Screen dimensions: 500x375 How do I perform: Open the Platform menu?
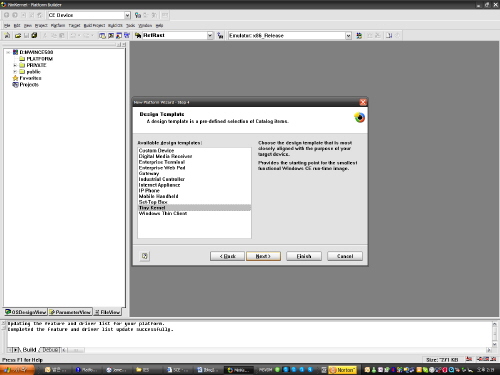(x=58, y=25)
